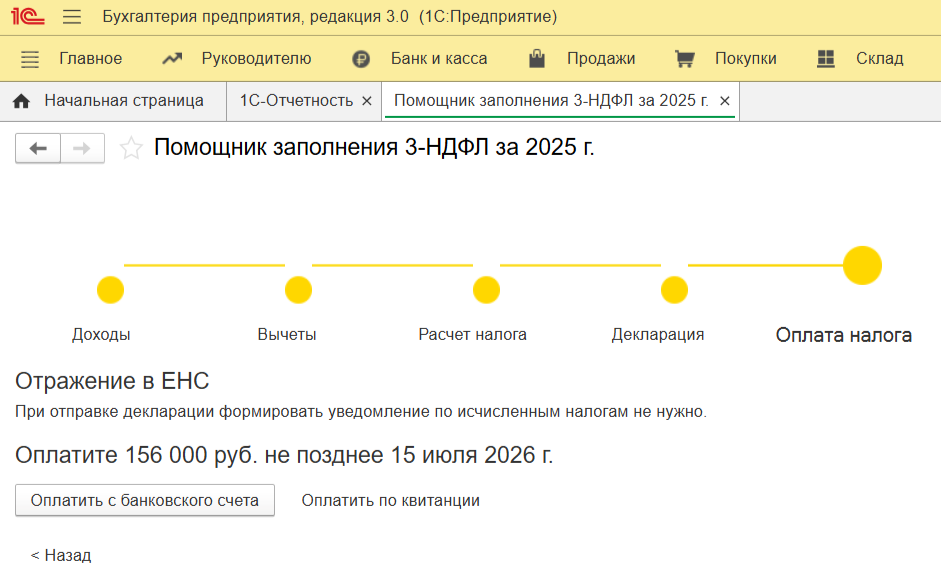The height and width of the screenshot is (576, 941).
Task: Close the Помощник заполнения 3-НДФЛ tab
Action: click(725, 101)
